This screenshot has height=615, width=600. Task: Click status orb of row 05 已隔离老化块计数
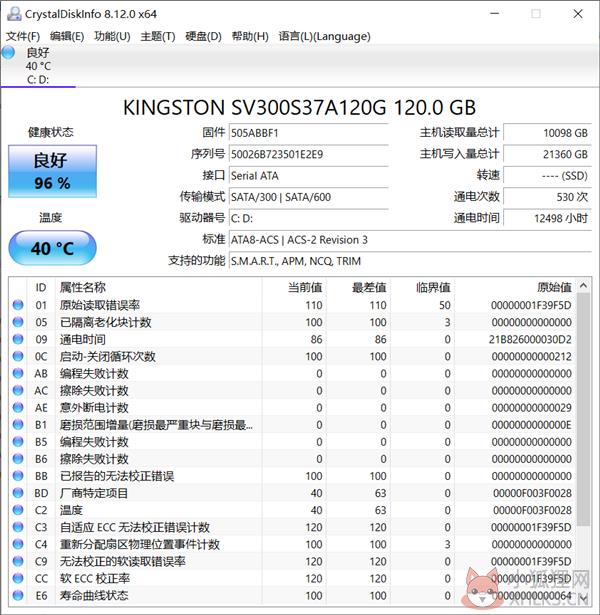coord(18,322)
